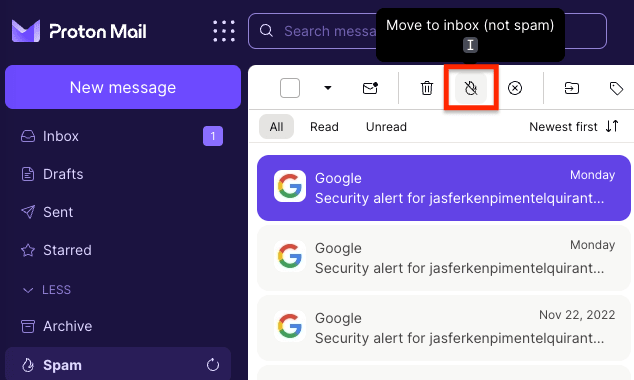Open the Spam folder
Image resolution: width=634 pixels, height=380 pixels.
[x=118, y=365]
